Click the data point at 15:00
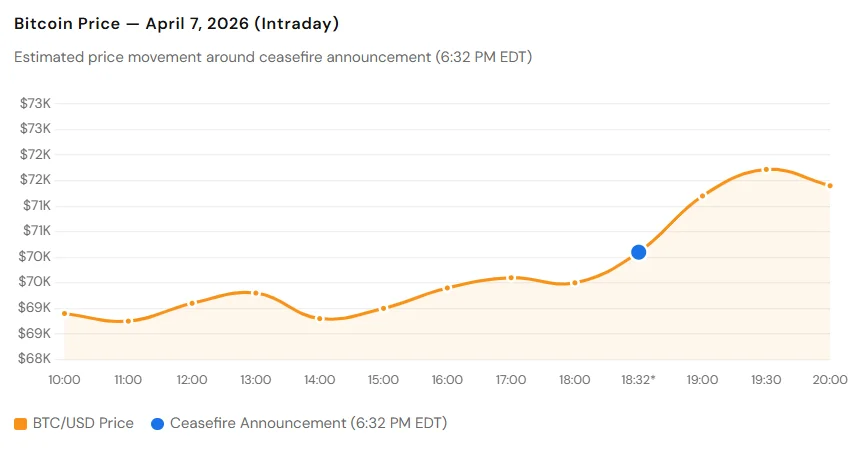The height and width of the screenshot is (450, 863). pyautogui.click(x=383, y=308)
